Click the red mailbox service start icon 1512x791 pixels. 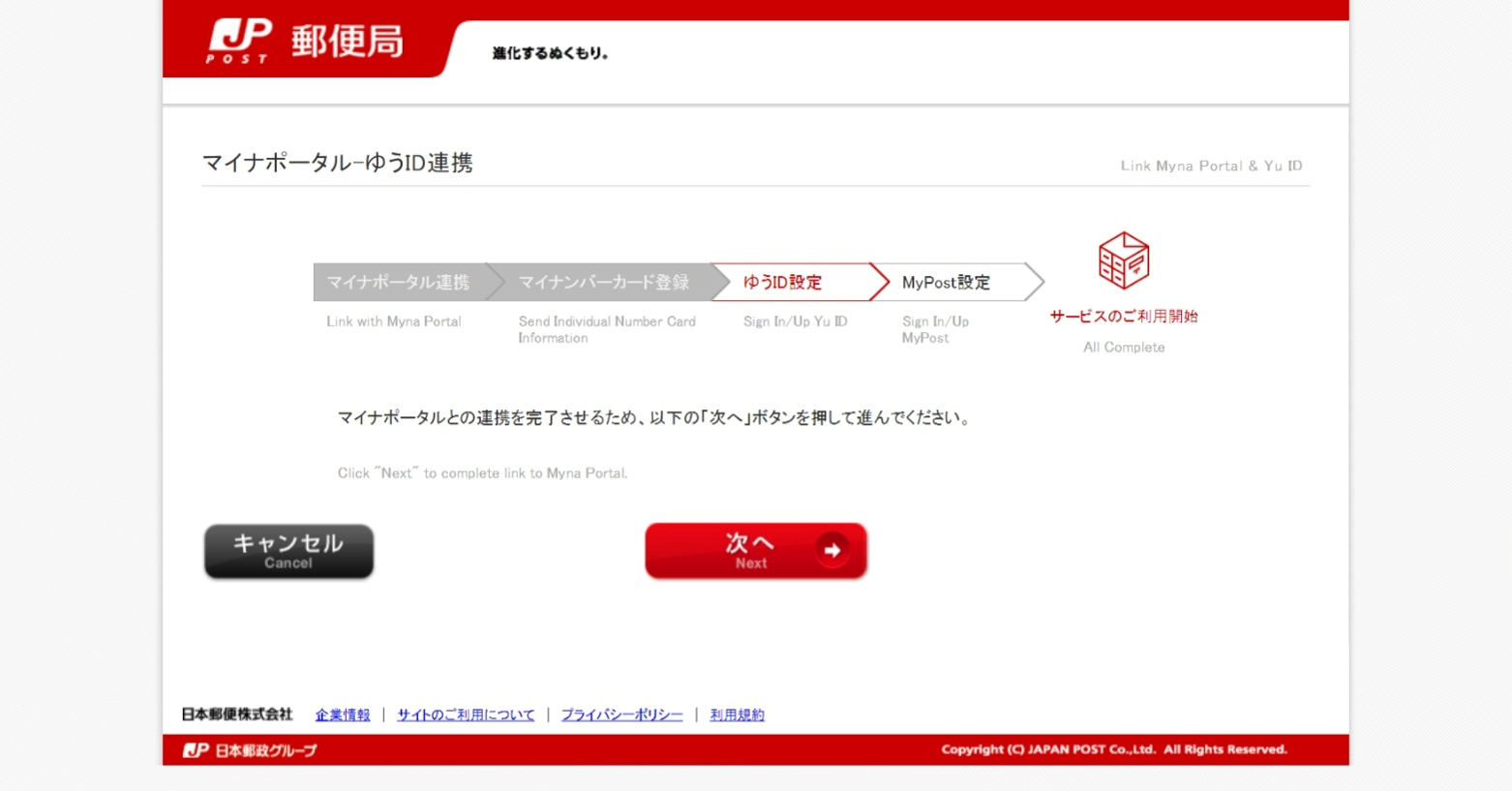pyautogui.click(x=1124, y=260)
